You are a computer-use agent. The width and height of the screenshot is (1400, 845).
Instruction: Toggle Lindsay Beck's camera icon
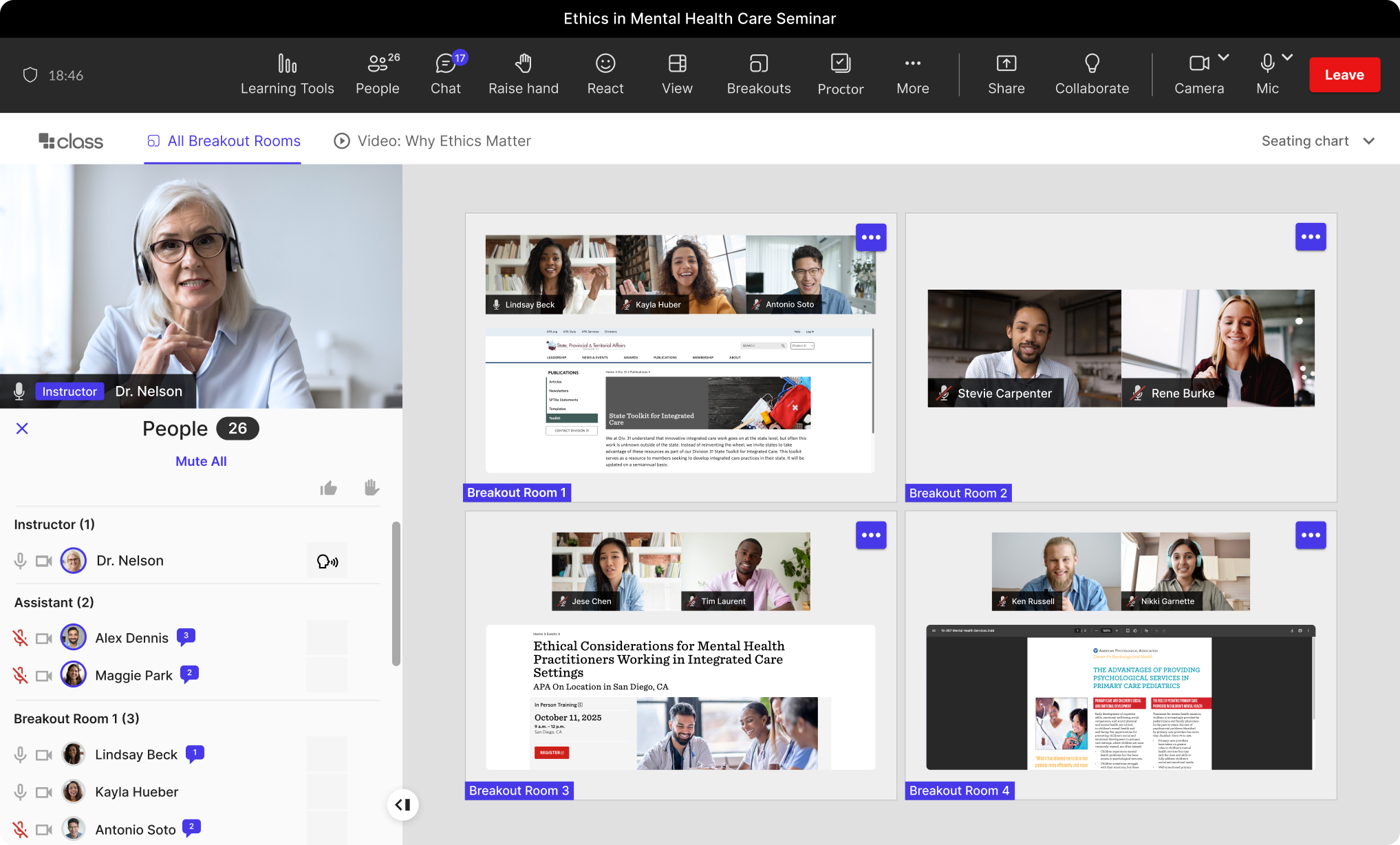pyautogui.click(x=44, y=755)
